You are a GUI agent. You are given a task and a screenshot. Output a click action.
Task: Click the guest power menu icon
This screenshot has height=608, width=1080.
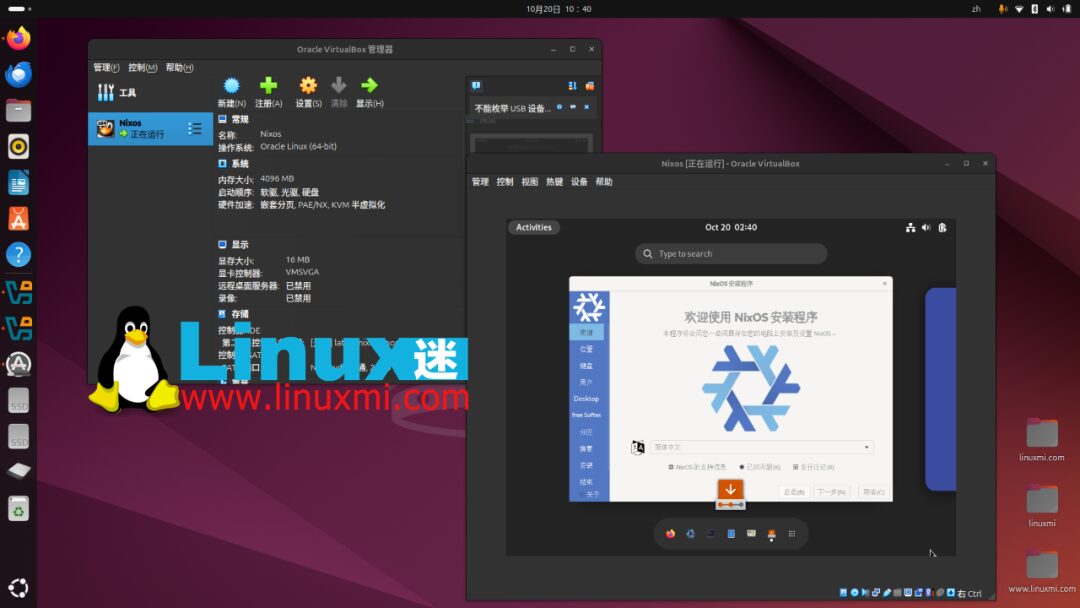pos(942,227)
